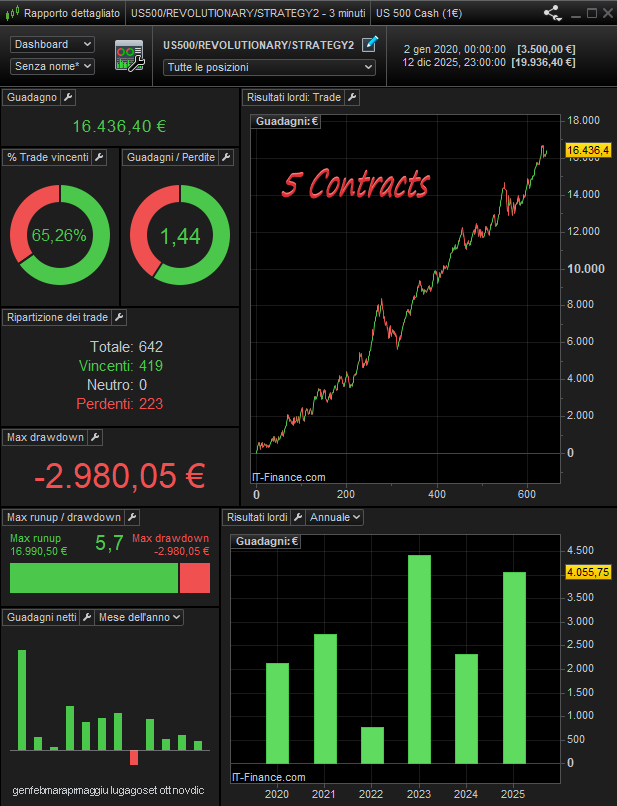Click the edit strategy name pencil icon
617x806 pixels.
click(x=369, y=44)
